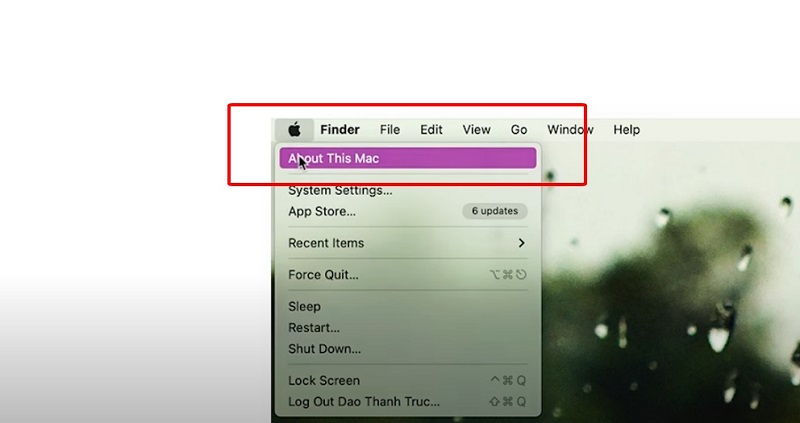The image size is (800, 423).
Task: Open the Finder menu
Action: coord(340,130)
